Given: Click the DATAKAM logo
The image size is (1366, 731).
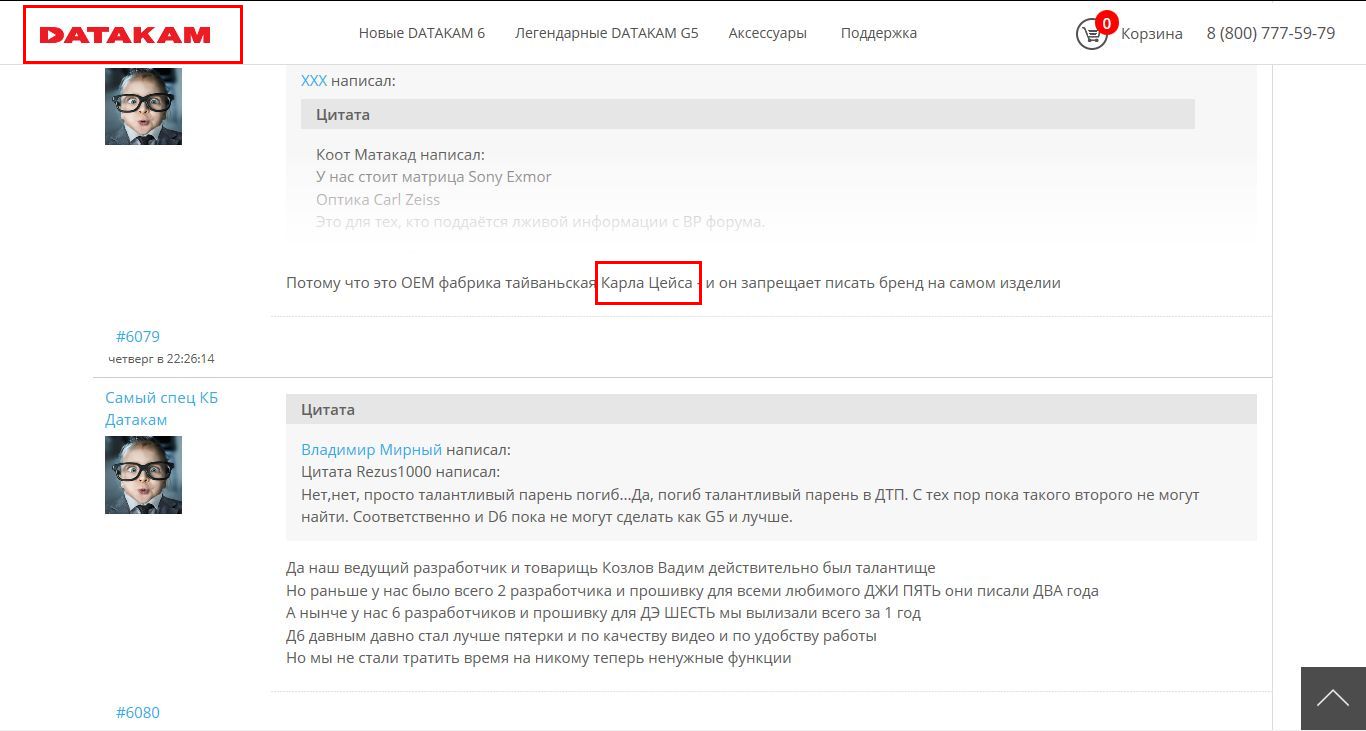Looking at the screenshot, I should 126,35.
